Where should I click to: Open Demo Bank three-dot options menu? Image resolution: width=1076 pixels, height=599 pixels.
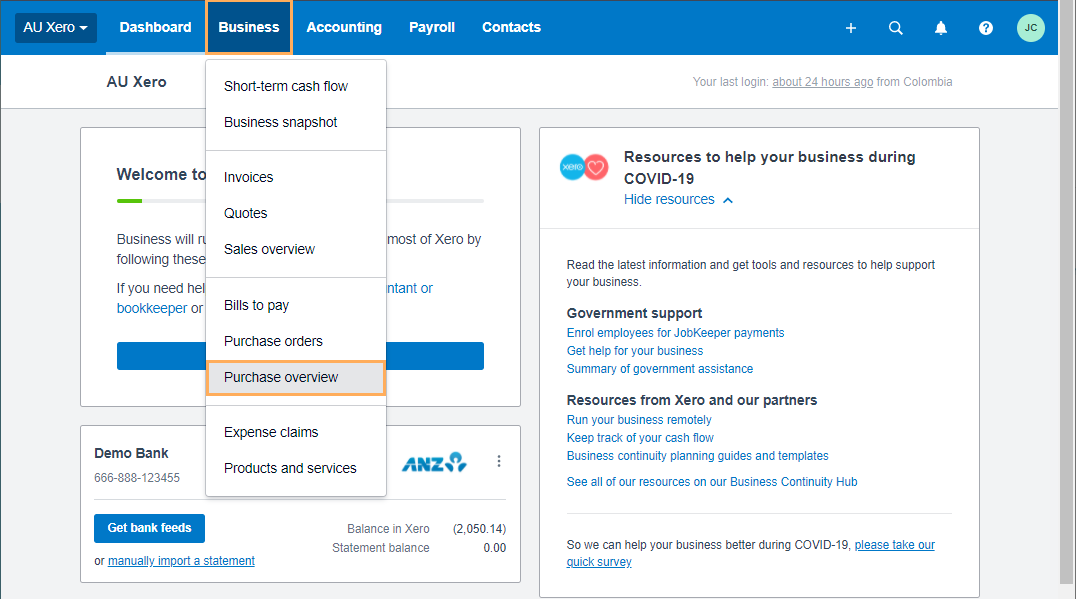[x=499, y=461]
